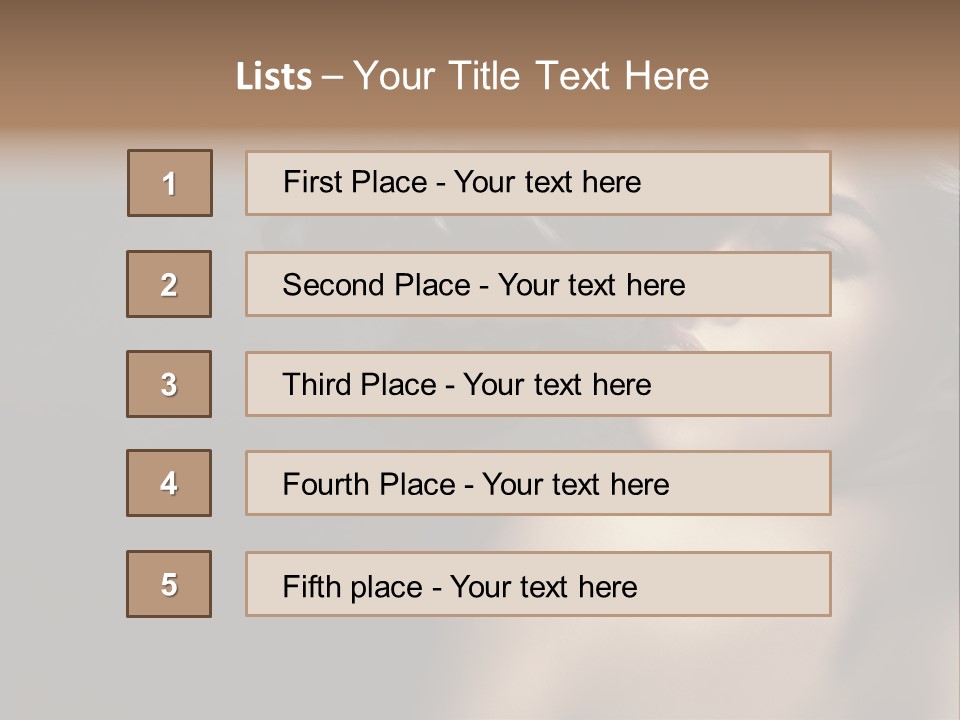Click 'Your text here' in Third Place bar
Viewport: 960px width, 720px height.
tap(557, 385)
